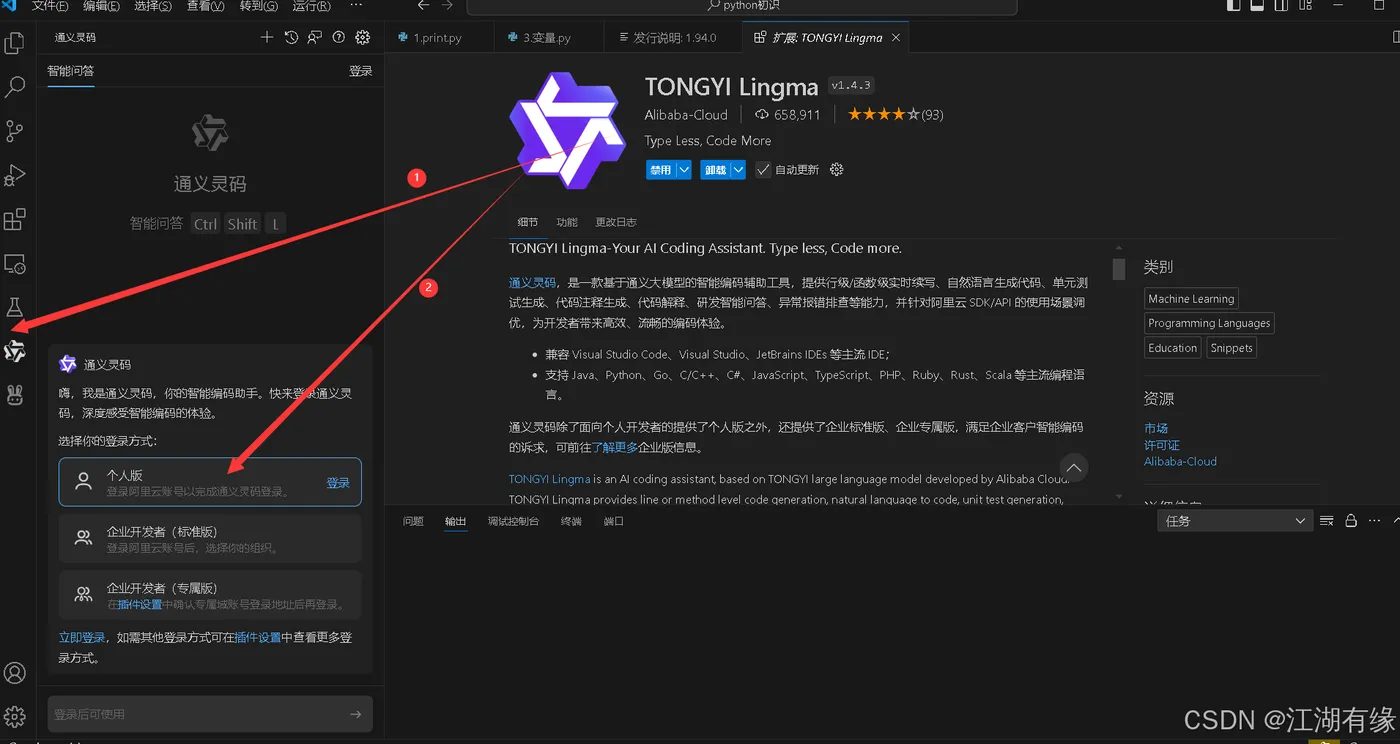Close the 扩展: TONGYI Lingma tab
This screenshot has height=744, width=1400.
896,38
